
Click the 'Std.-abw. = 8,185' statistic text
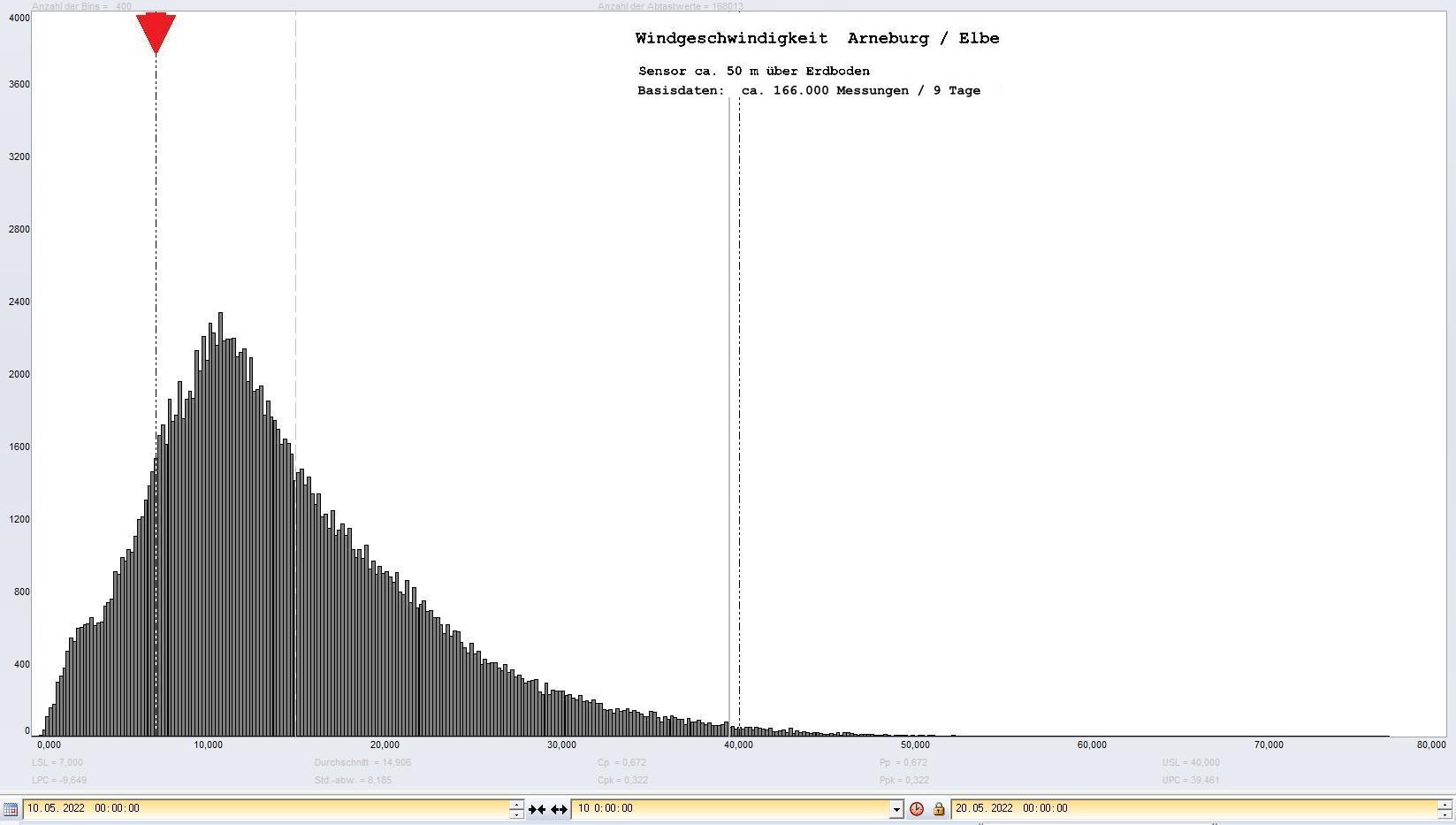(353, 780)
